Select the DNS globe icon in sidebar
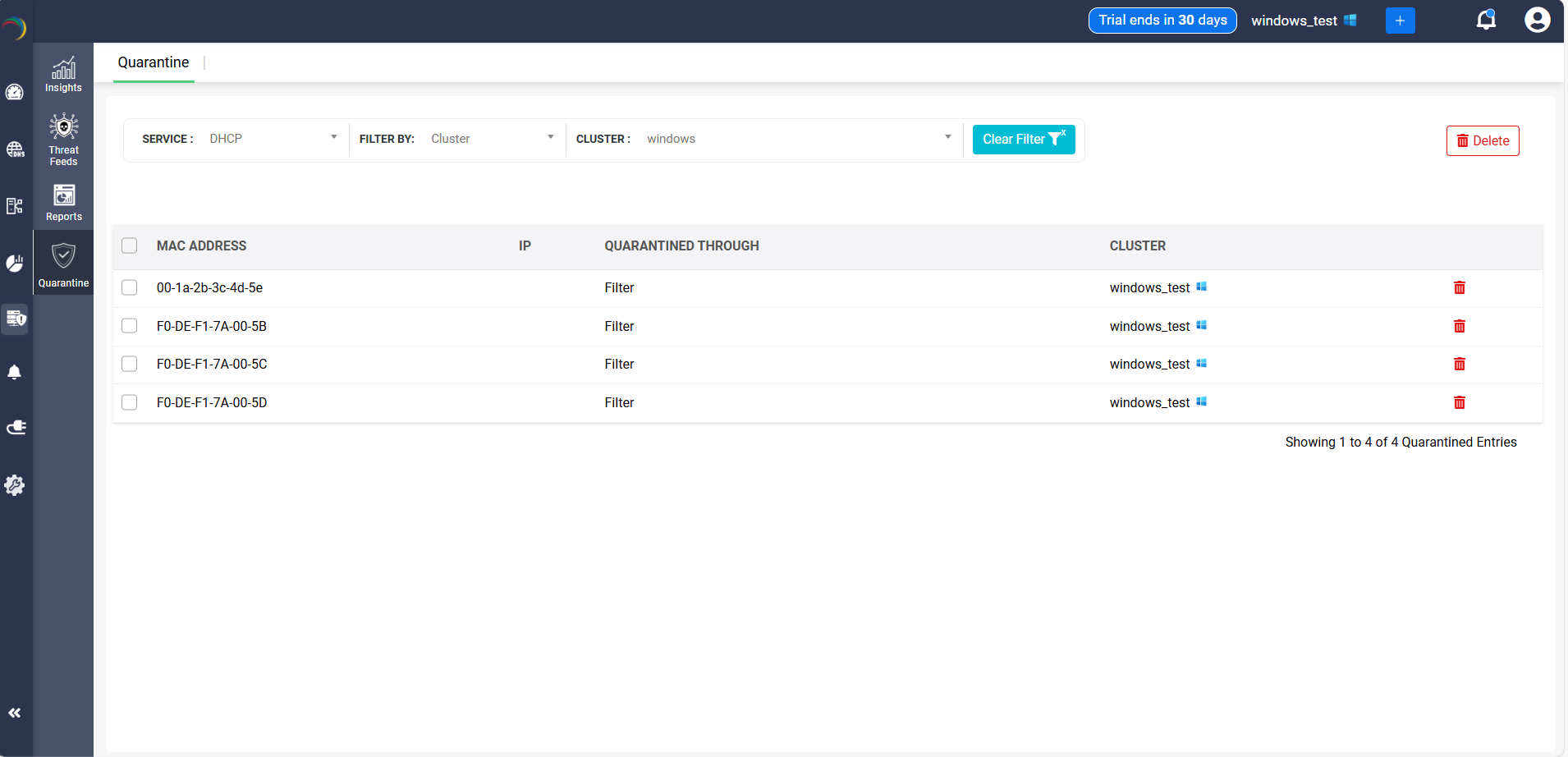The image size is (1568, 757). pos(15,149)
